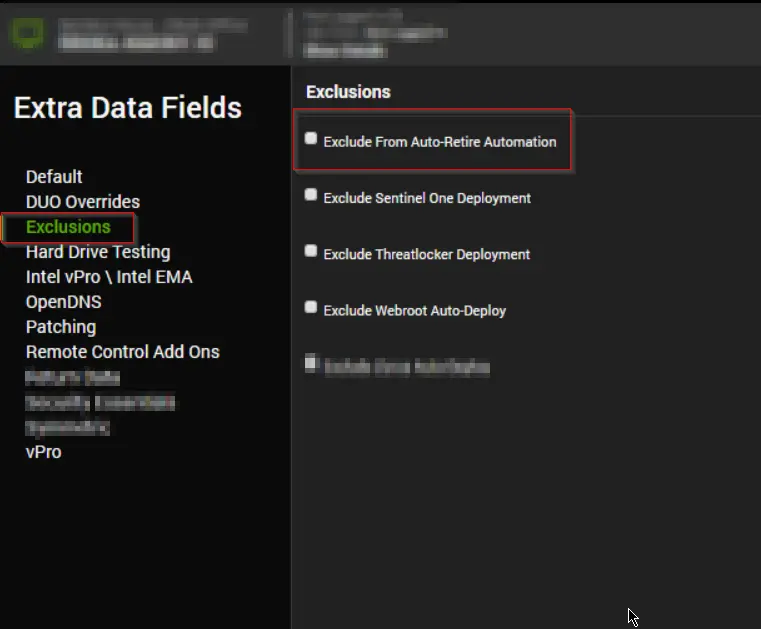The height and width of the screenshot is (629, 761).
Task: Open Hard Drive Testing section
Action: pyautogui.click(x=98, y=252)
